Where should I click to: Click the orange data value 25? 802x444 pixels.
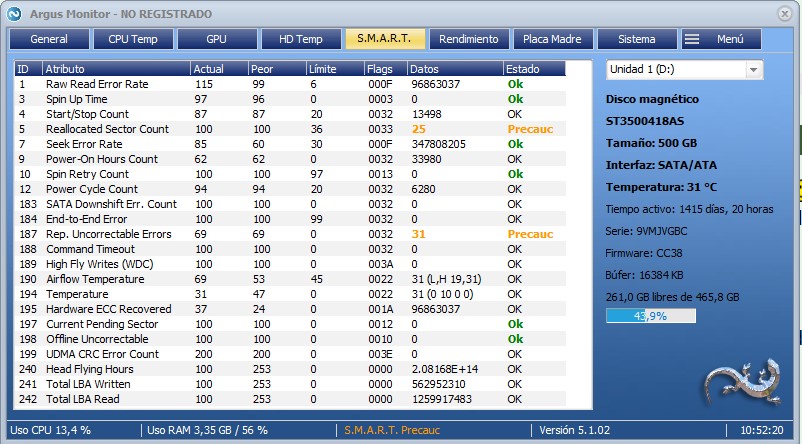(419, 129)
